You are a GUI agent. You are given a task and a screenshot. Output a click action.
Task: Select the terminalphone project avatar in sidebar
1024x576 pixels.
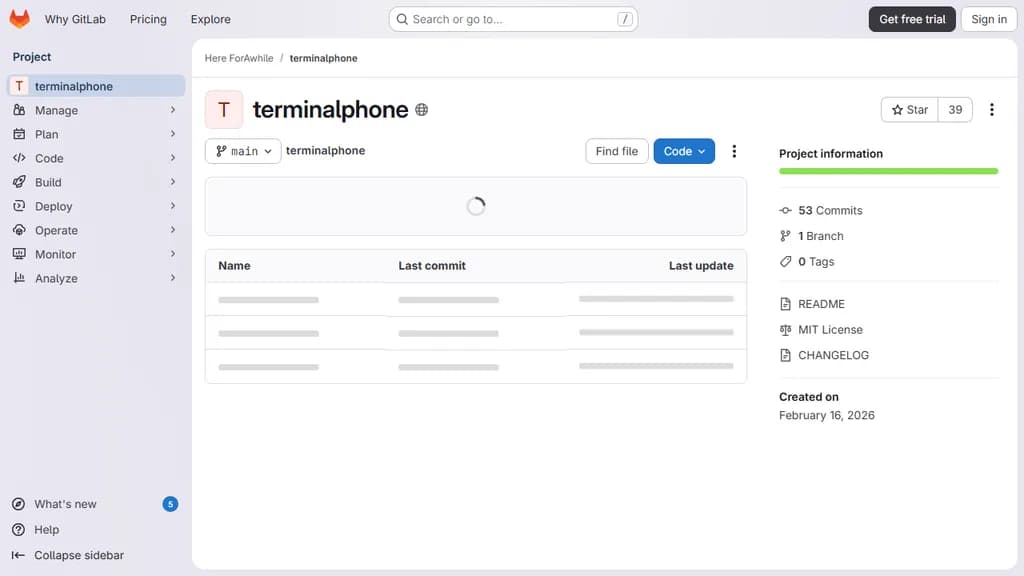pos(18,86)
